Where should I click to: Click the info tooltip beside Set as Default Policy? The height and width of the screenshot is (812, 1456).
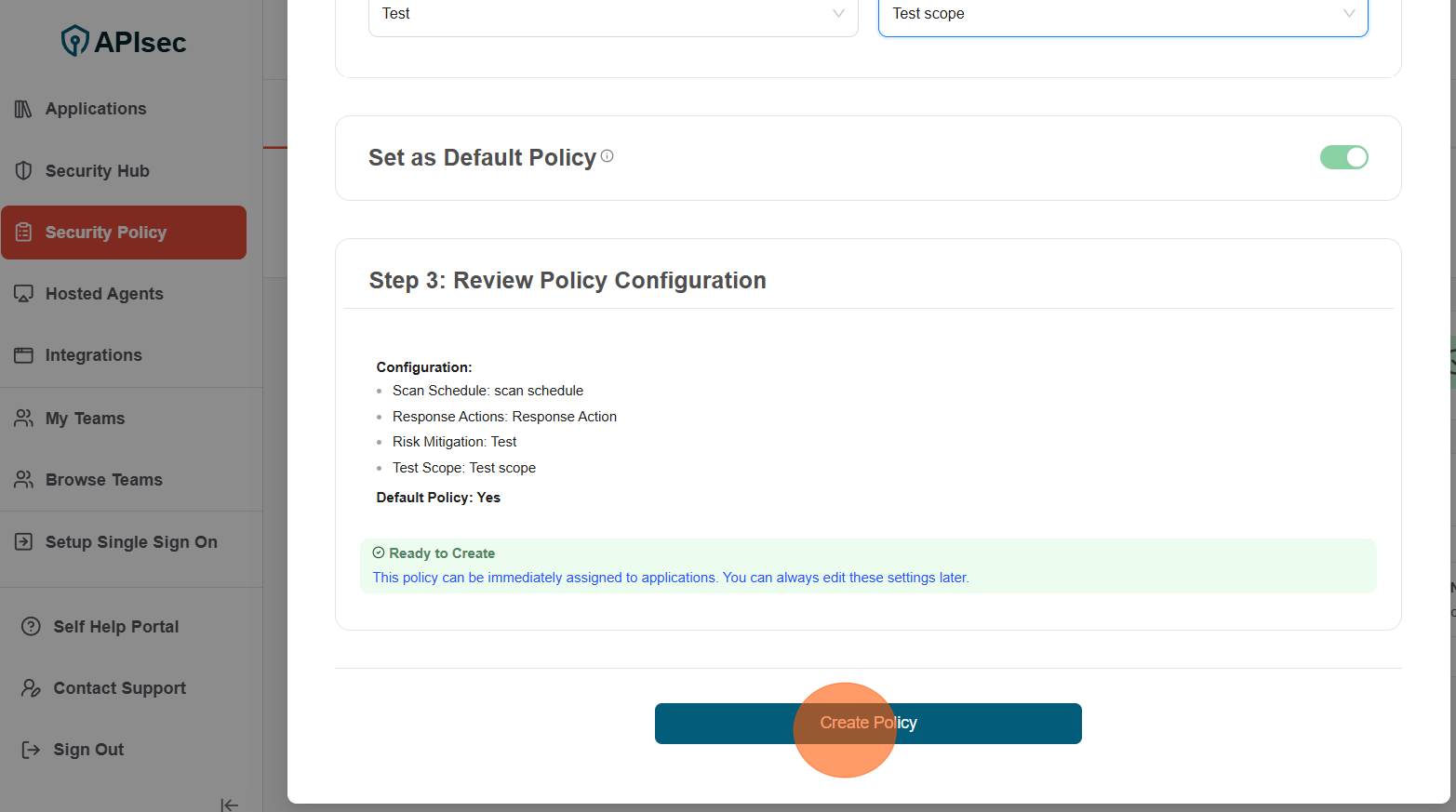pos(607,155)
